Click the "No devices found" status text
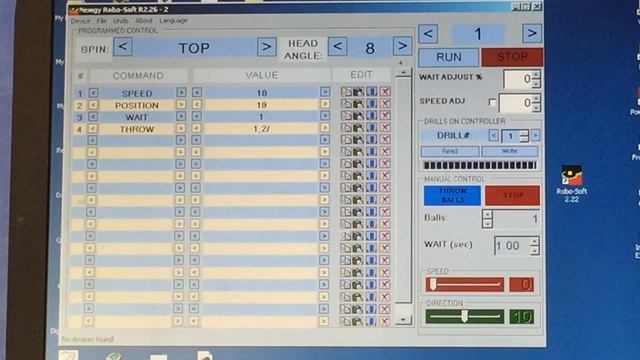Viewport: 640px width, 360px height. (87, 339)
